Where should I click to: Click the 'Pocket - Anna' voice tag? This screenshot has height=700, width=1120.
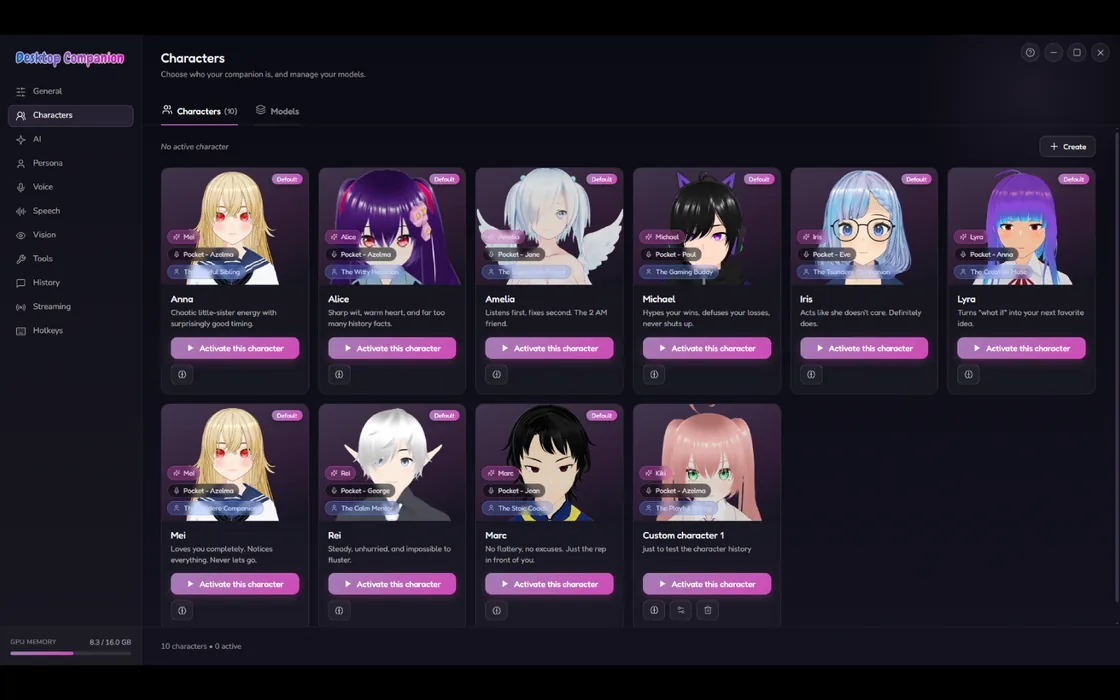(986, 254)
